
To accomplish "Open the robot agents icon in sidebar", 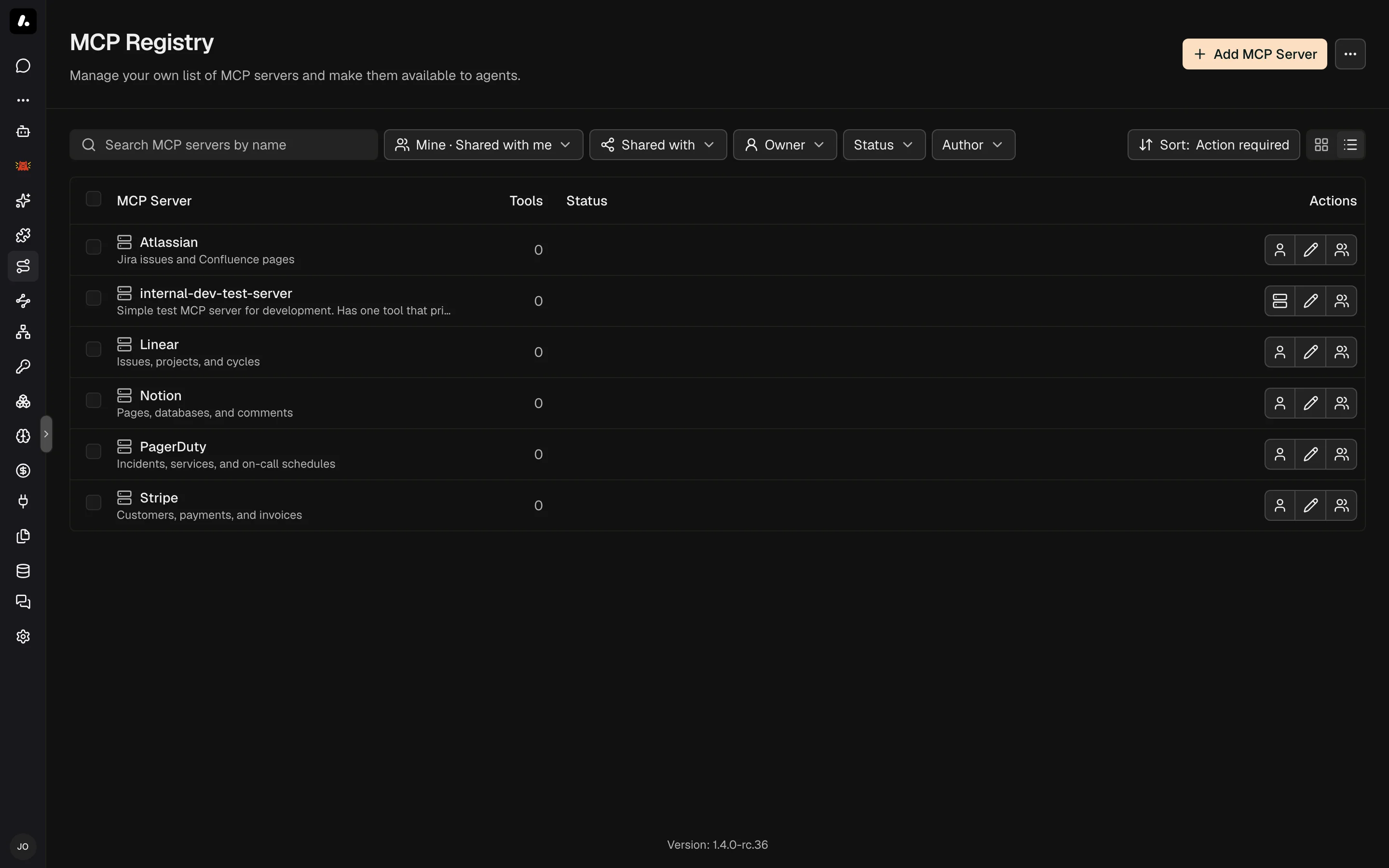I will click(23, 132).
